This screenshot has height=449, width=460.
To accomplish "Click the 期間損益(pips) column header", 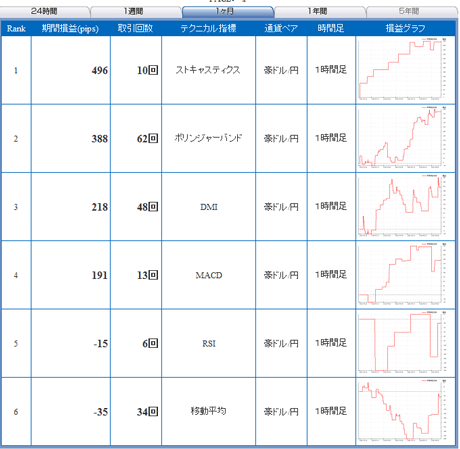I will tap(70, 29).
